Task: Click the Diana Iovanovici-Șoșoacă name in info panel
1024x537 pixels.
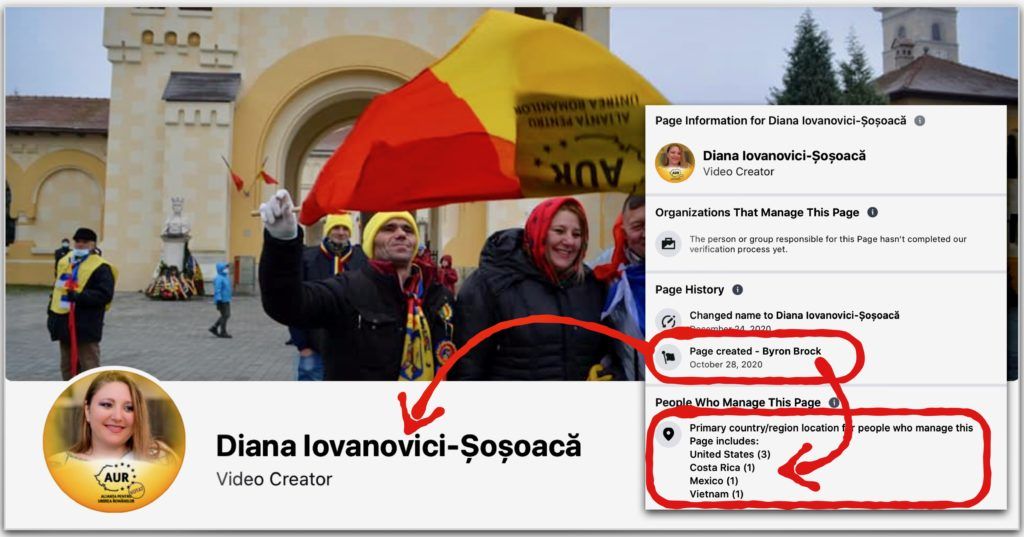Action: coord(784,155)
